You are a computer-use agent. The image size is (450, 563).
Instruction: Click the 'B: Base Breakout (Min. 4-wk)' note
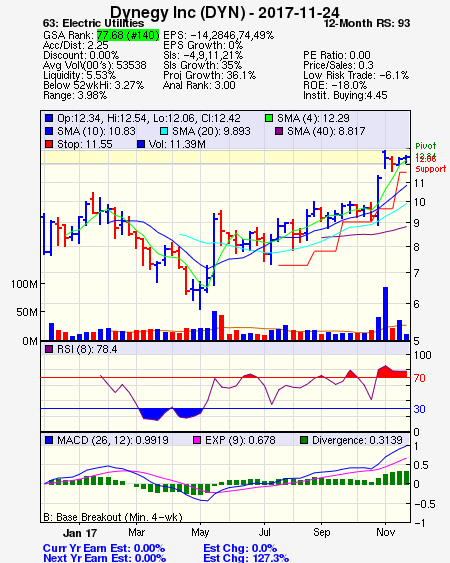point(113,517)
